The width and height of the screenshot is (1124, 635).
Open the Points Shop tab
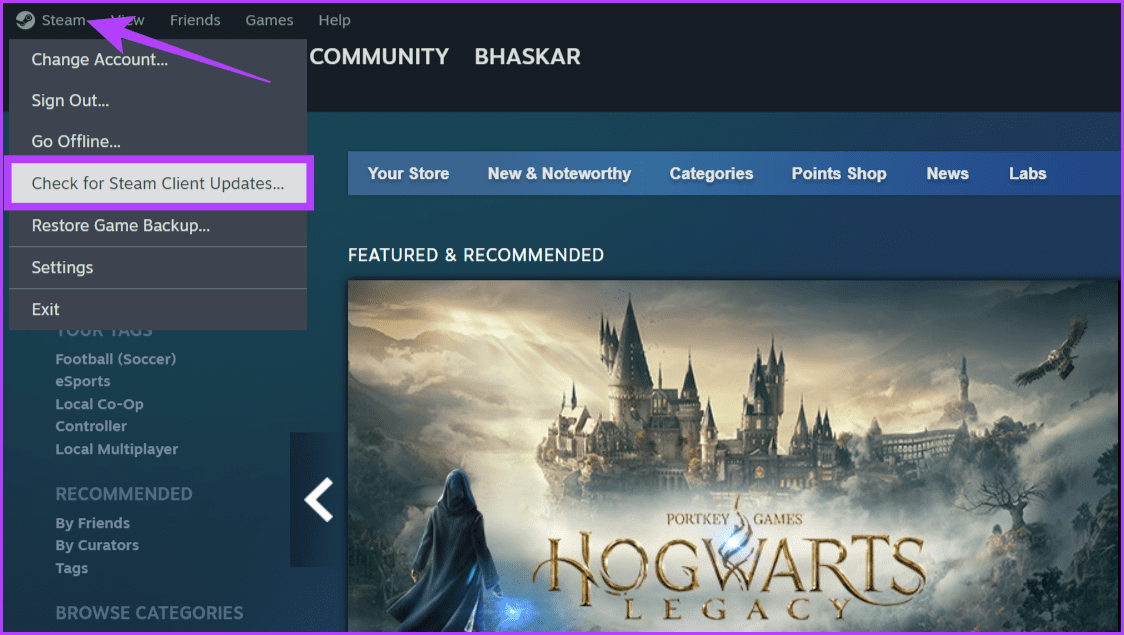click(839, 173)
